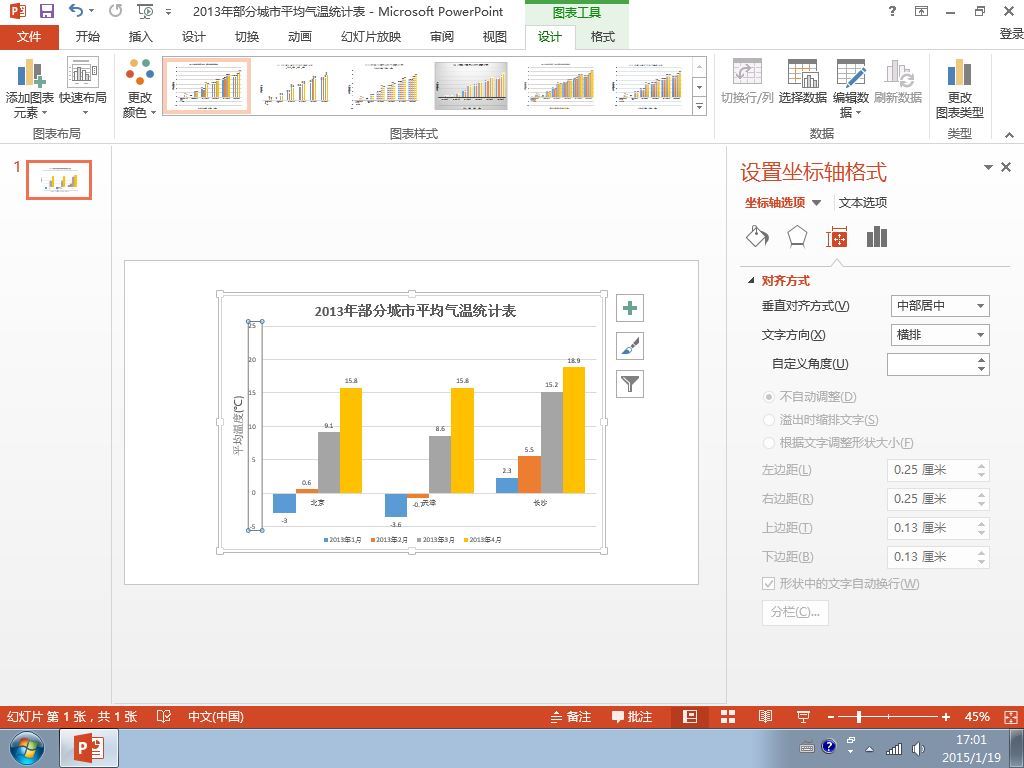This screenshot has height=768, width=1024.
Task: Select 溢出时缩排文字 radio option
Action: point(769,420)
